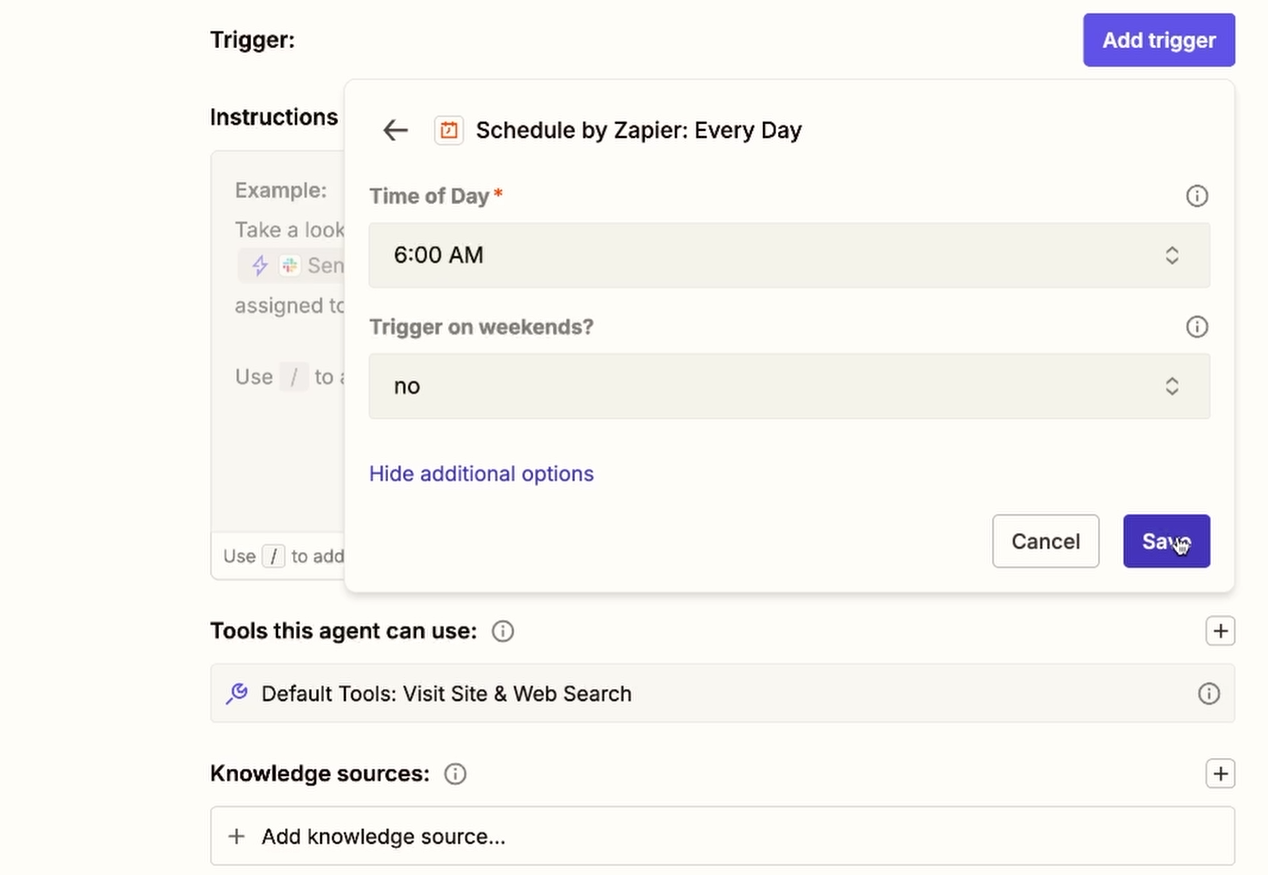Viewport: 1268px width, 875px height.
Task: Click the Slack icon in the example instruction
Action: (289, 265)
